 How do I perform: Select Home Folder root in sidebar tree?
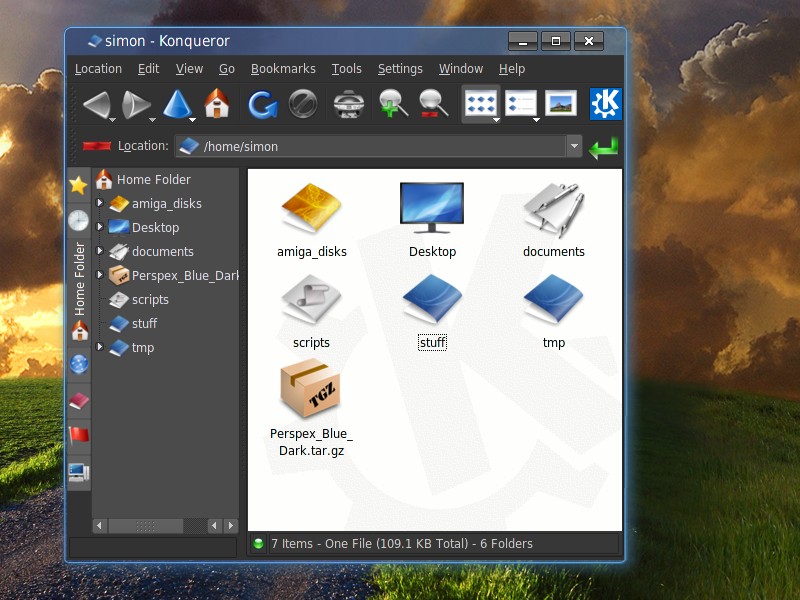tap(154, 180)
